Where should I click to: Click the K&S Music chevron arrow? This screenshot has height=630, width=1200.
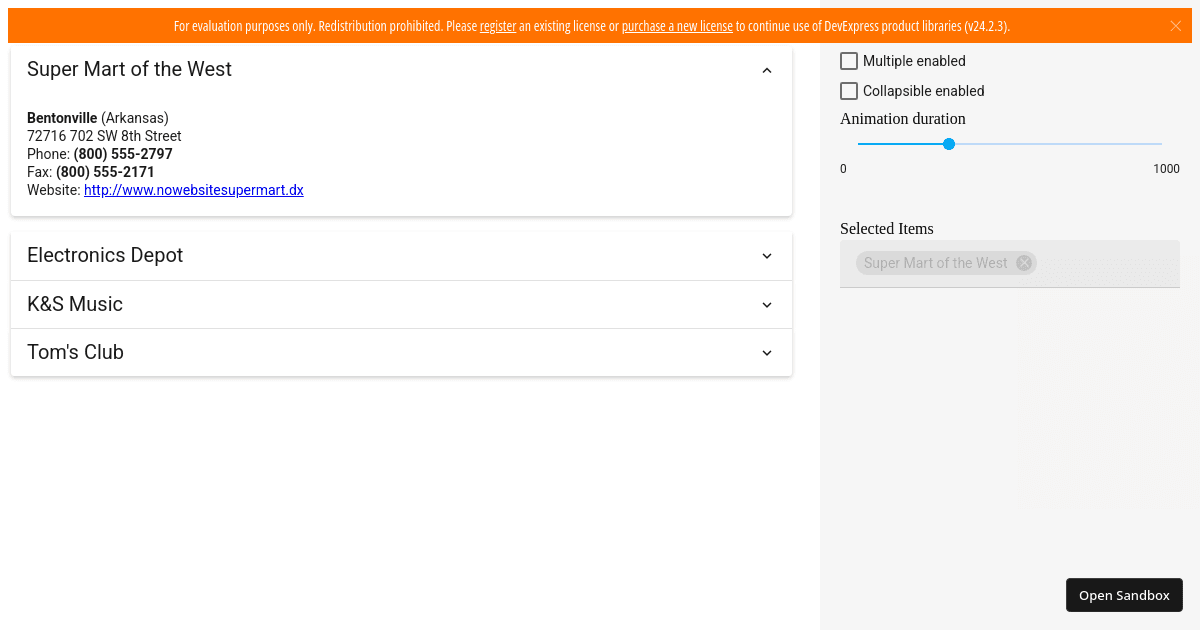tap(767, 305)
